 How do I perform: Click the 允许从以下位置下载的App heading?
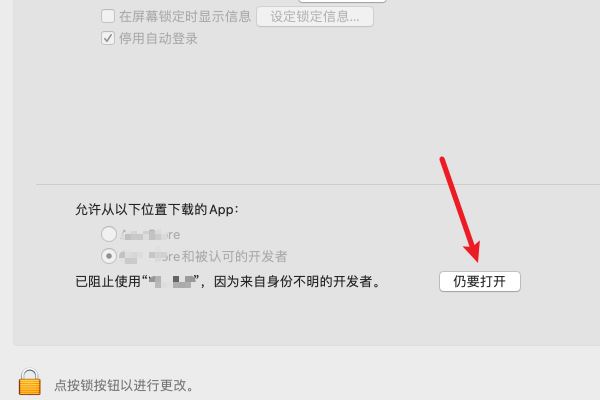(157, 209)
